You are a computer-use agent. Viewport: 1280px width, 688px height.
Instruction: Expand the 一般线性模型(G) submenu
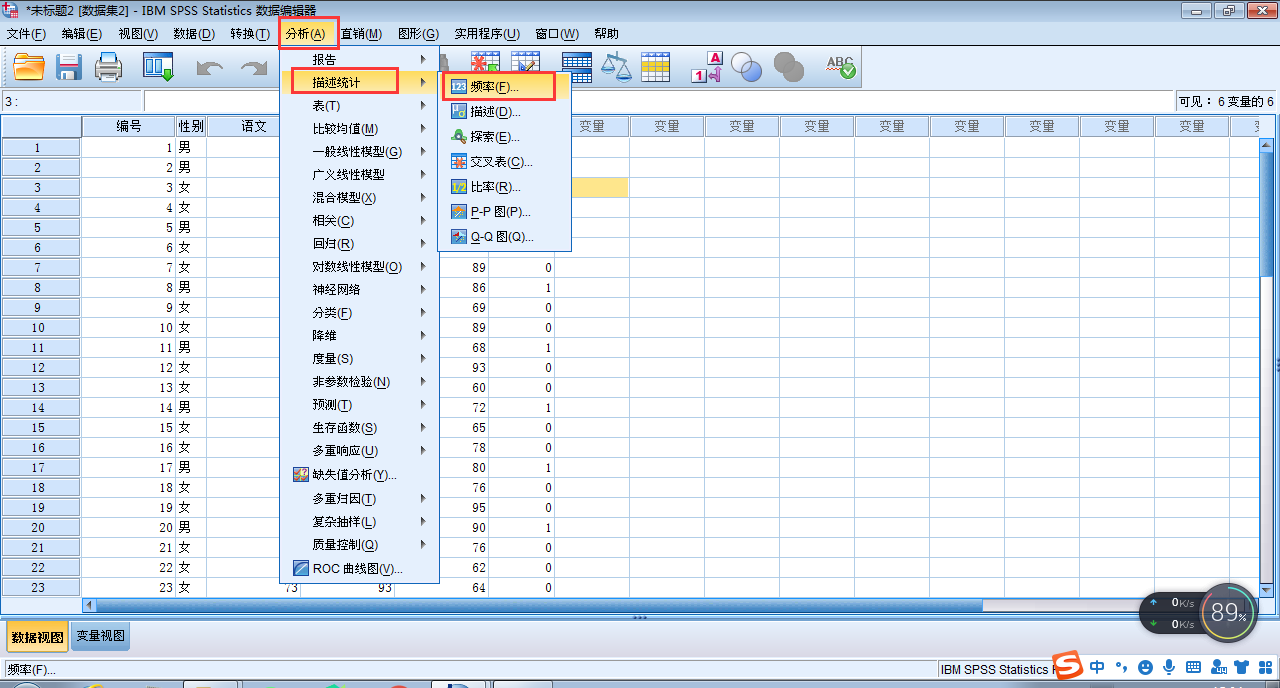(x=360, y=151)
